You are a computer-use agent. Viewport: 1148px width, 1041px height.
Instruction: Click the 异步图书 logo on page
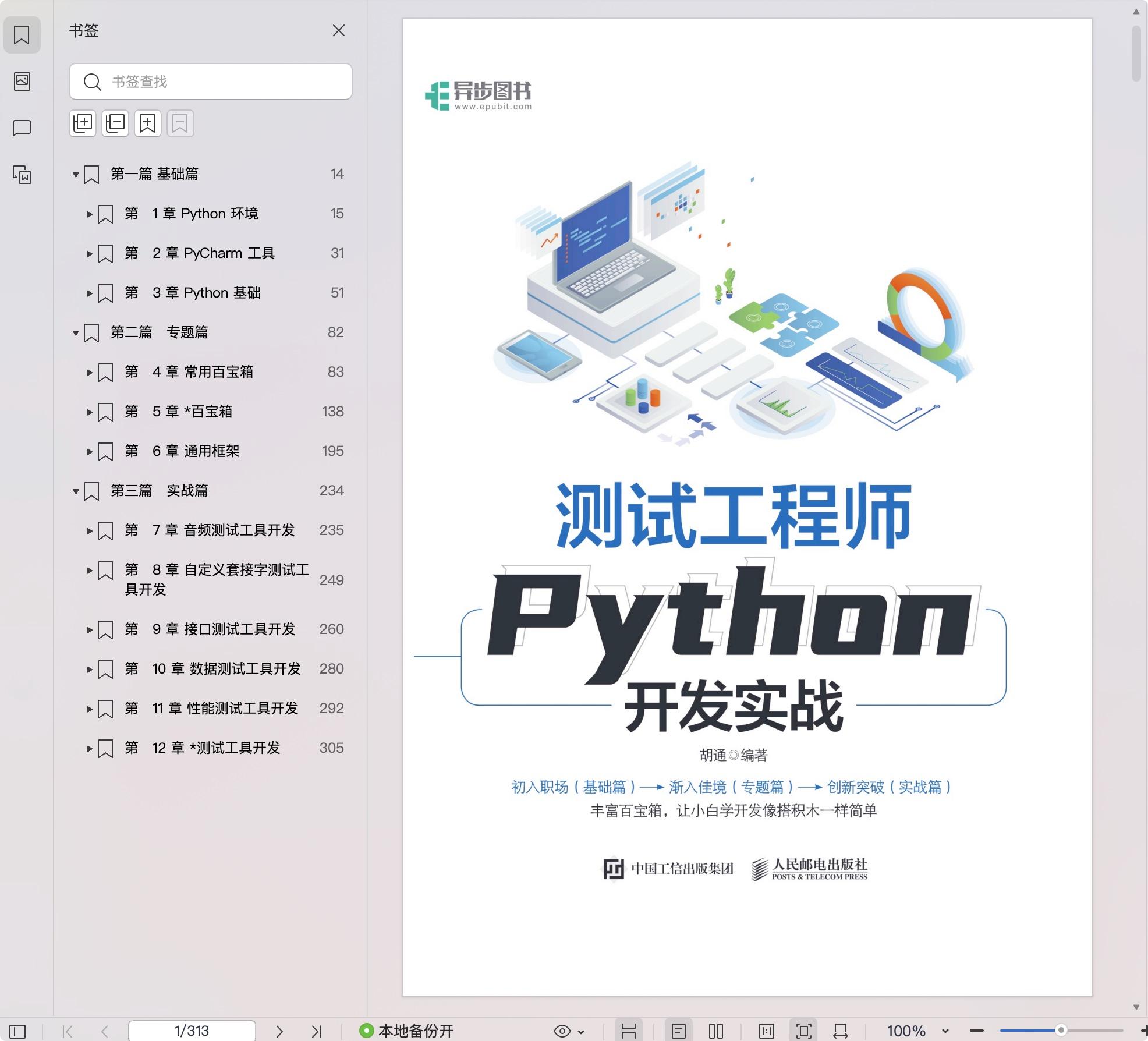(x=478, y=95)
